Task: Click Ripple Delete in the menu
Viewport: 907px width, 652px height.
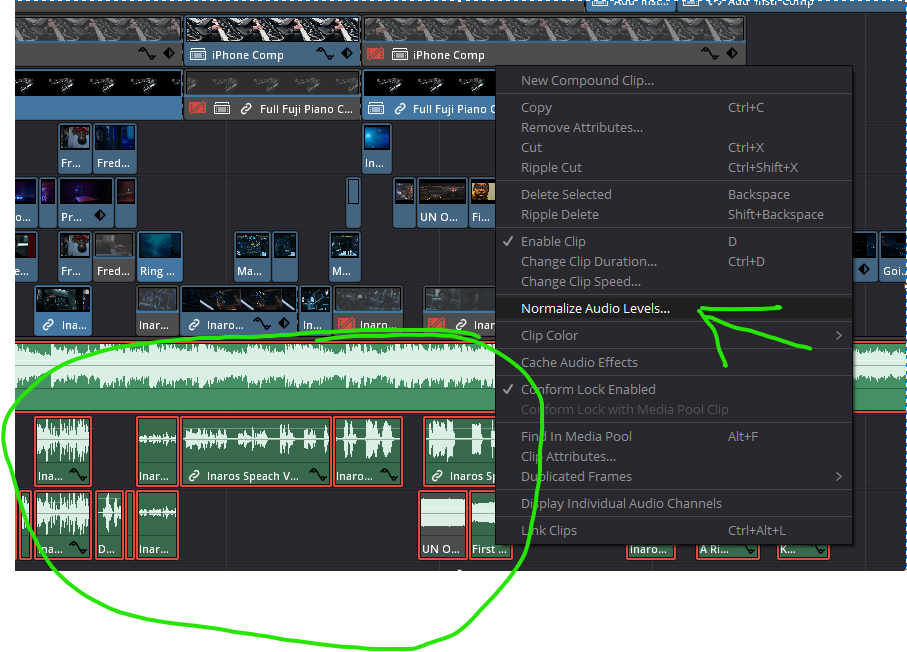Action: [560, 215]
